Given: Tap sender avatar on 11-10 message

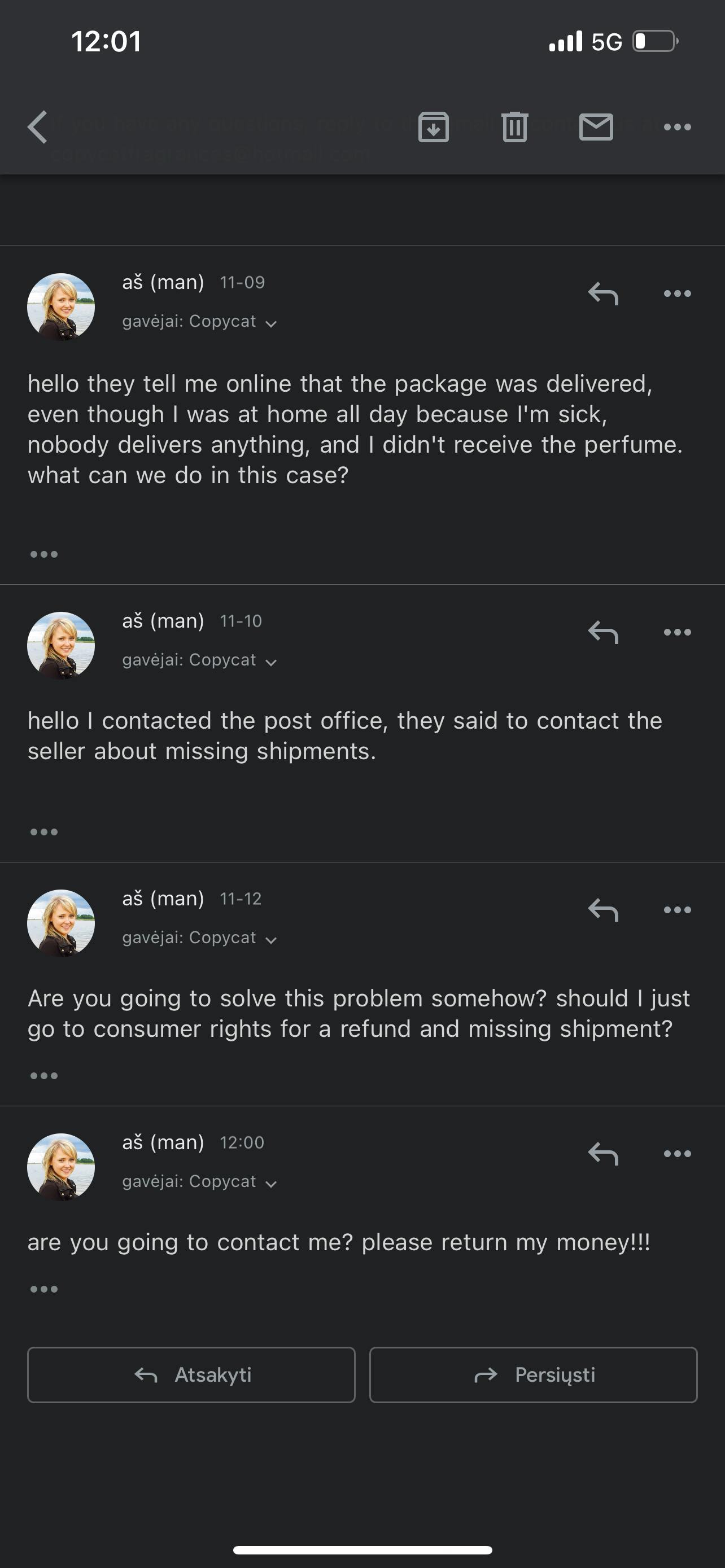Looking at the screenshot, I should [61, 645].
